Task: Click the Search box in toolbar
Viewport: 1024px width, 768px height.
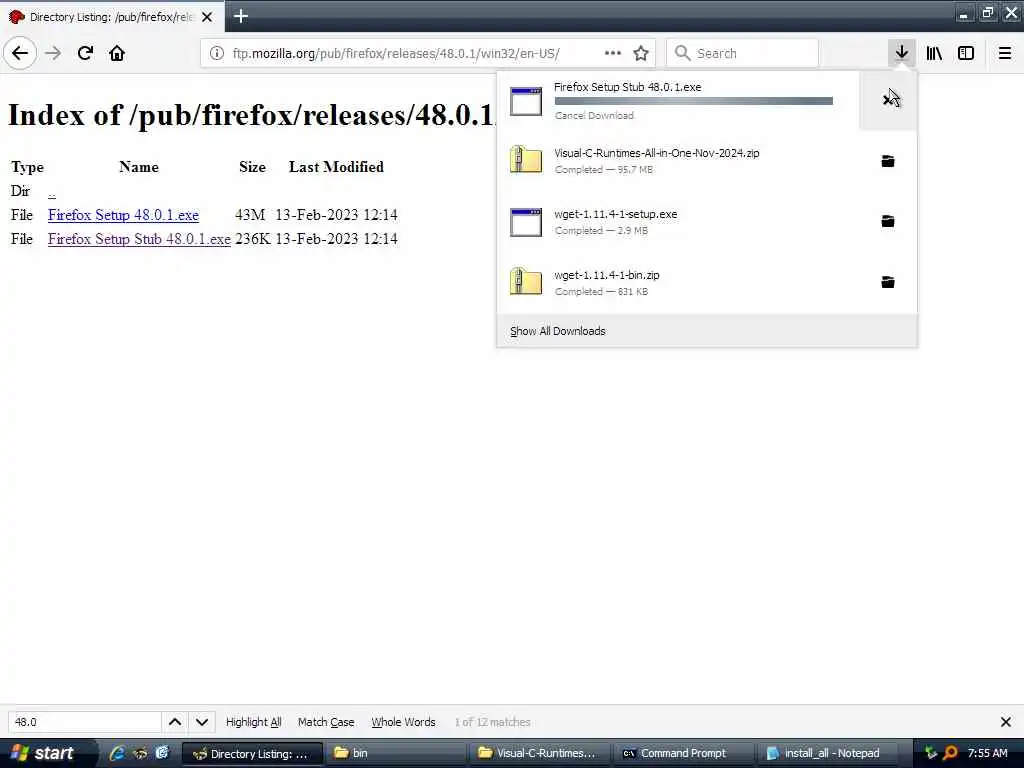Action: tap(742, 53)
